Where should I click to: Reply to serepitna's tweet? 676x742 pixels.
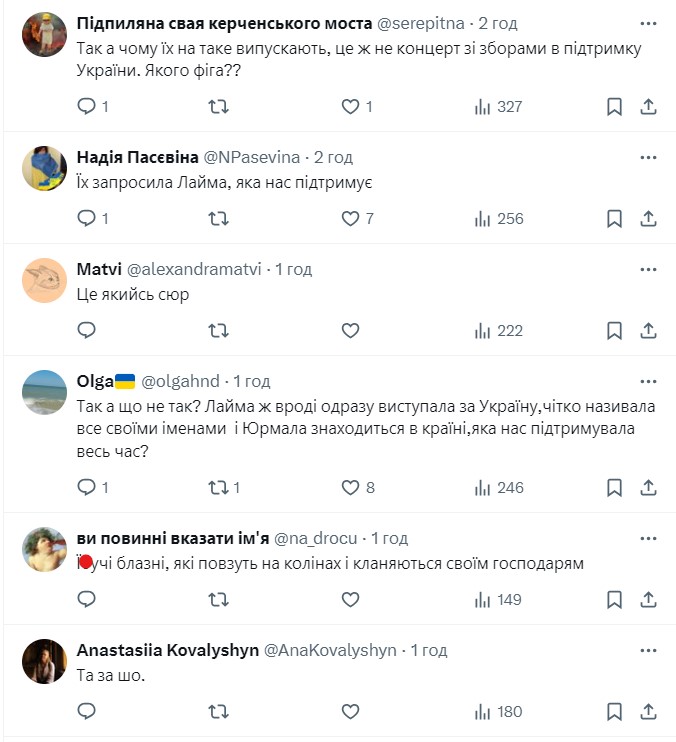point(87,106)
